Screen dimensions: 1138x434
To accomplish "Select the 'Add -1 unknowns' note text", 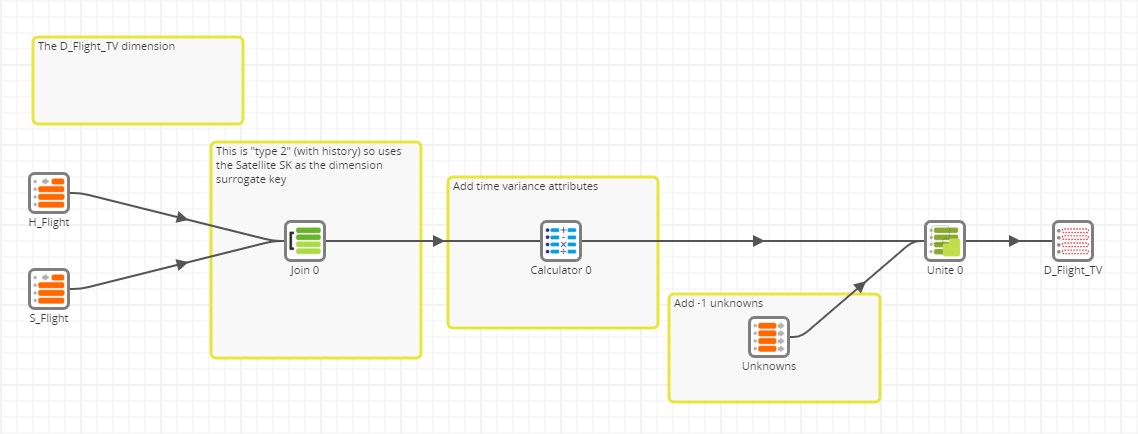I will 719,303.
